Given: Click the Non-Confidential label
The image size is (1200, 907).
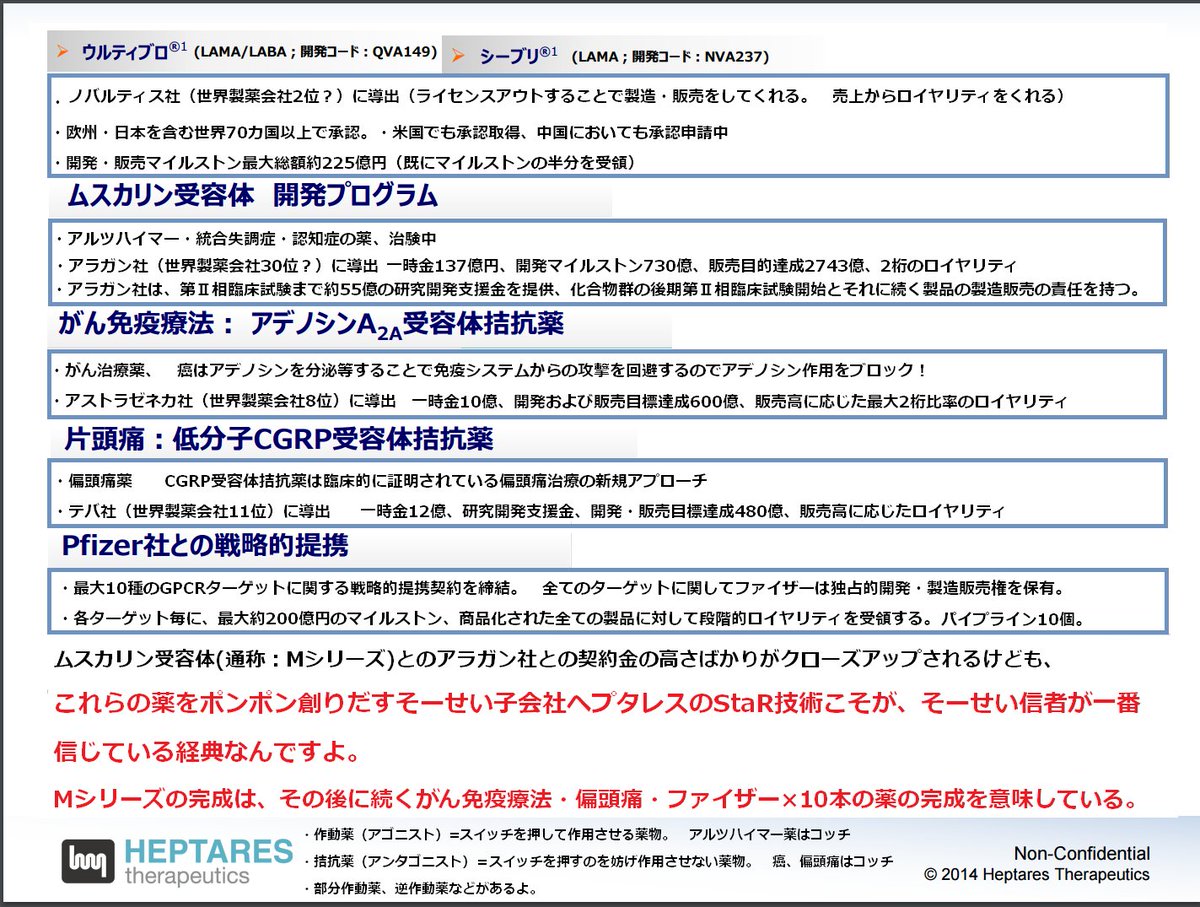Looking at the screenshot, I should (1082, 854).
